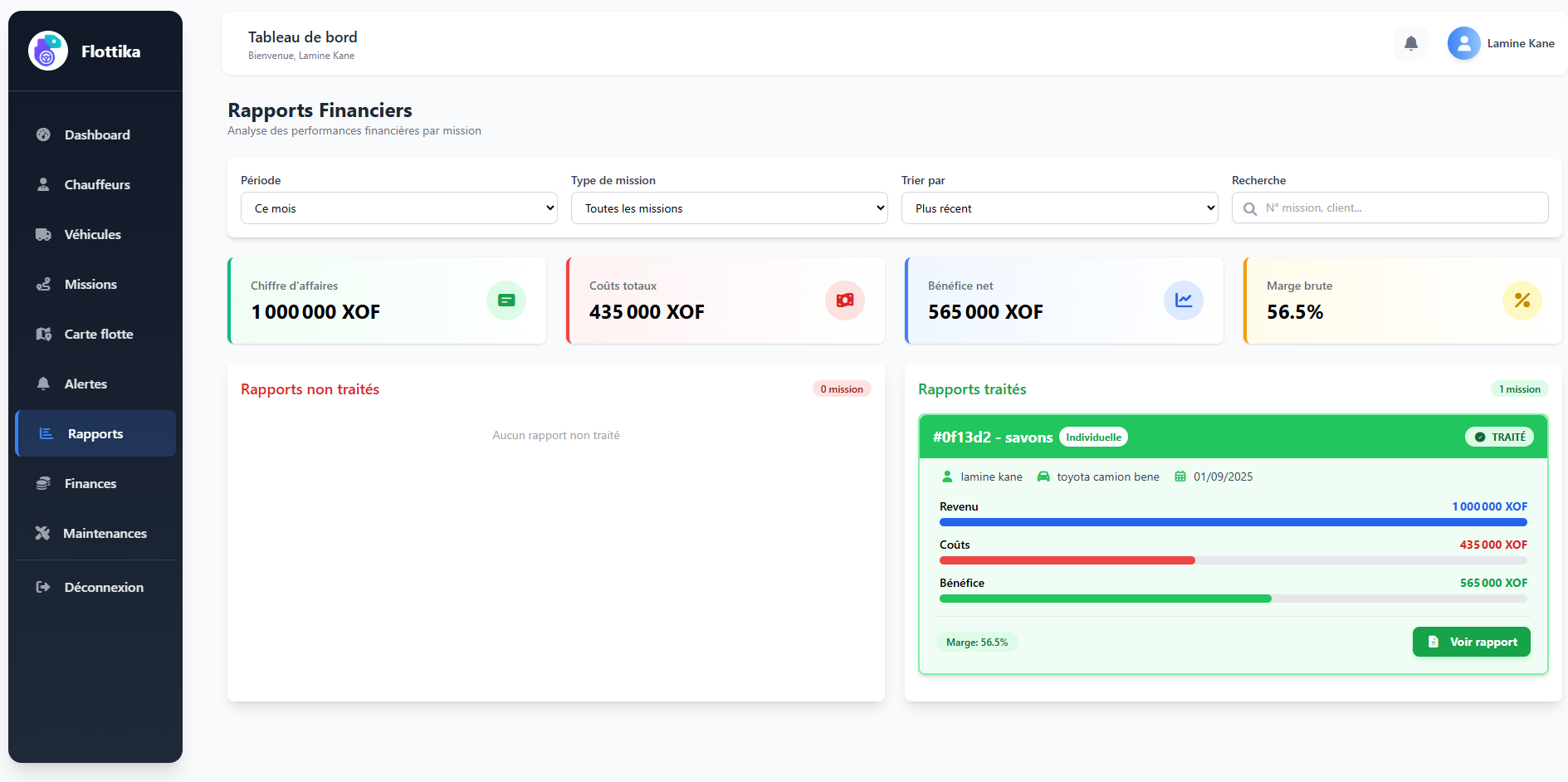Image resolution: width=1568 pixels, height=782 pixels.
Task: Click the Chiffre d'affaires green card icon
Action: coord(506,301)
